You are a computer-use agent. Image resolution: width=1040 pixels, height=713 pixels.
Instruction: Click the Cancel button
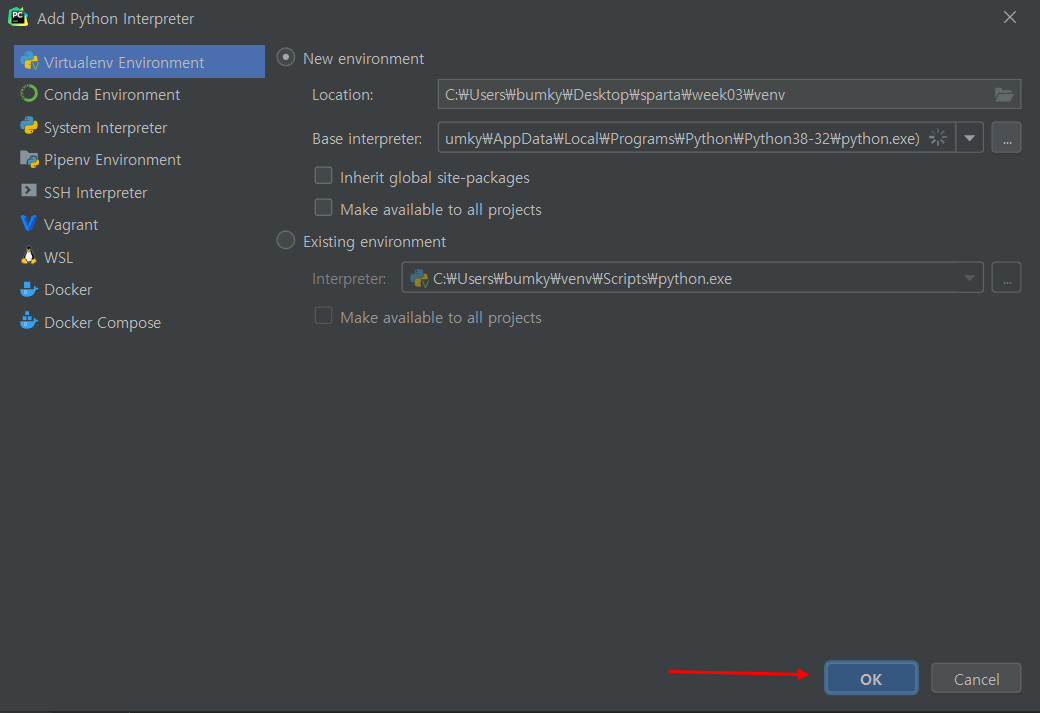pos(976,679)
